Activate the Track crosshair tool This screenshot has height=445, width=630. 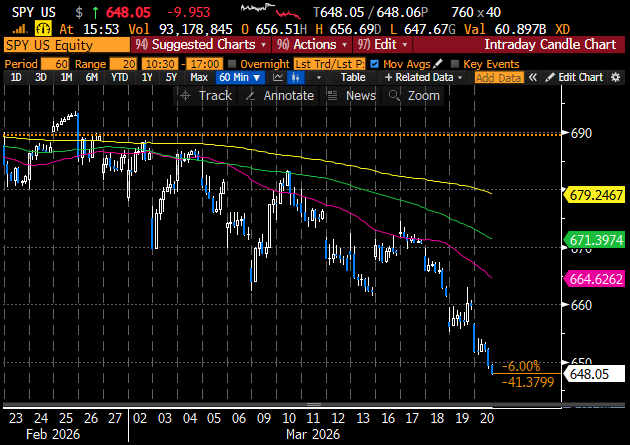pyautogui.click(x=206, y=96)
